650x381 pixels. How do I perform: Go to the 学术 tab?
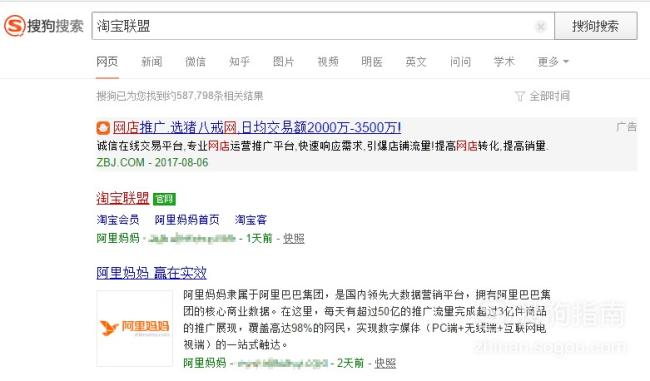point(504,62)
